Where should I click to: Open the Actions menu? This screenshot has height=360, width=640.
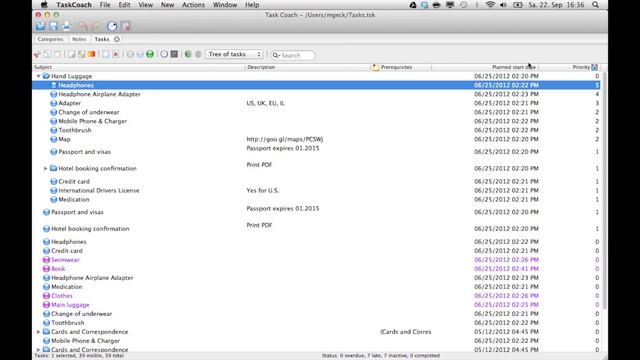[x=193, y=5]
